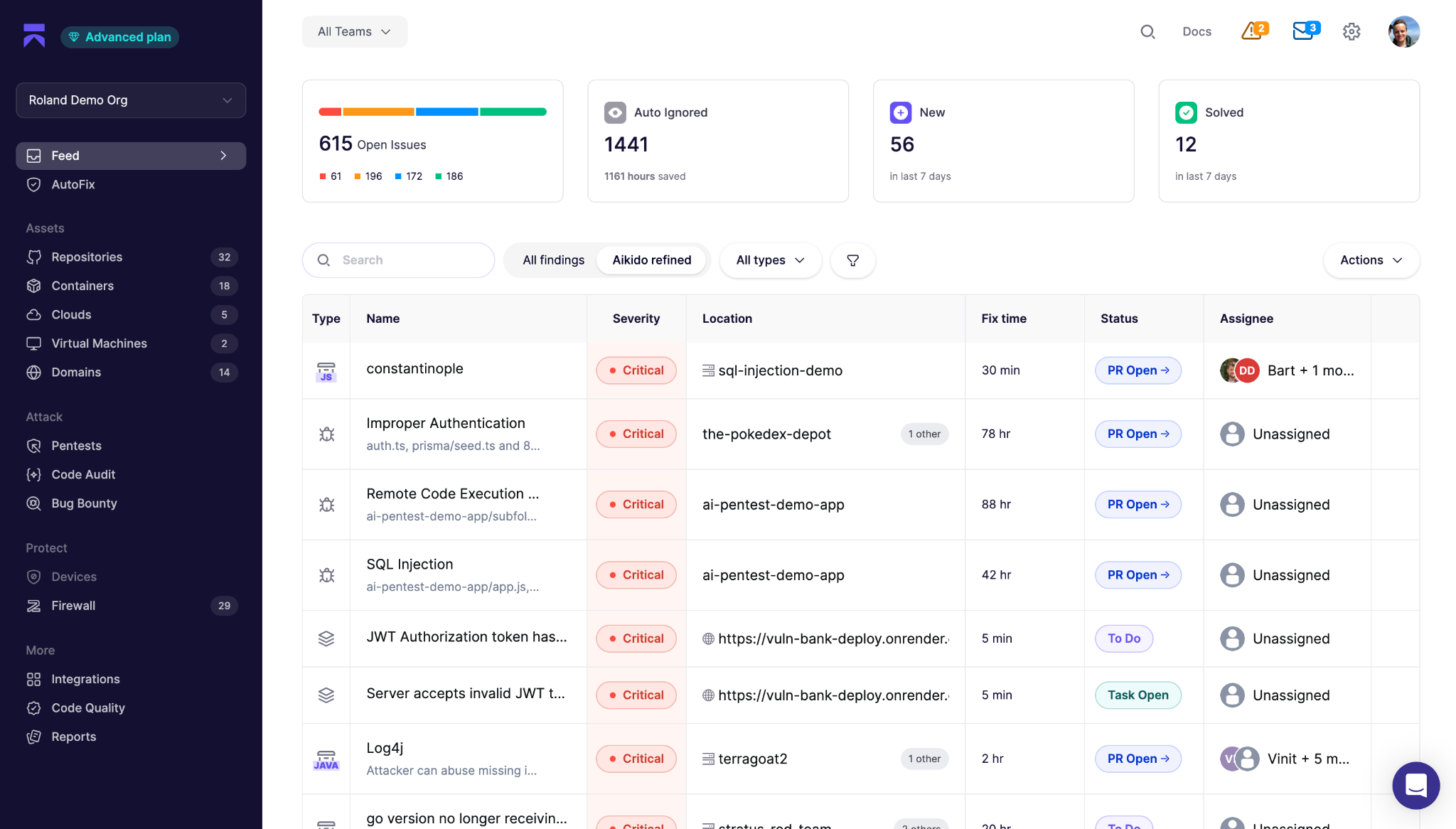The height and width of the screenshot is (829, 1456).
Task: Click the Virtual Machines monitor icon
Action: click(x=33, y=343)
